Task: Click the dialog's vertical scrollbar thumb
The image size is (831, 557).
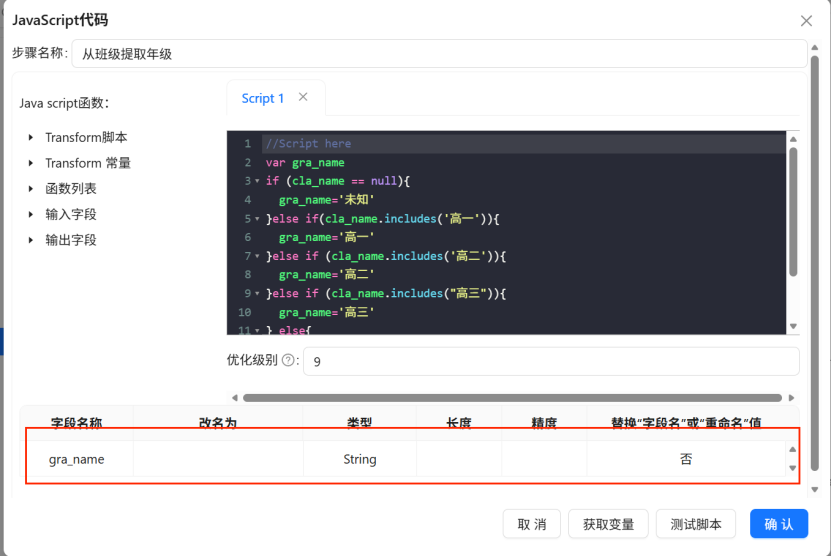Action: [815, 263]
